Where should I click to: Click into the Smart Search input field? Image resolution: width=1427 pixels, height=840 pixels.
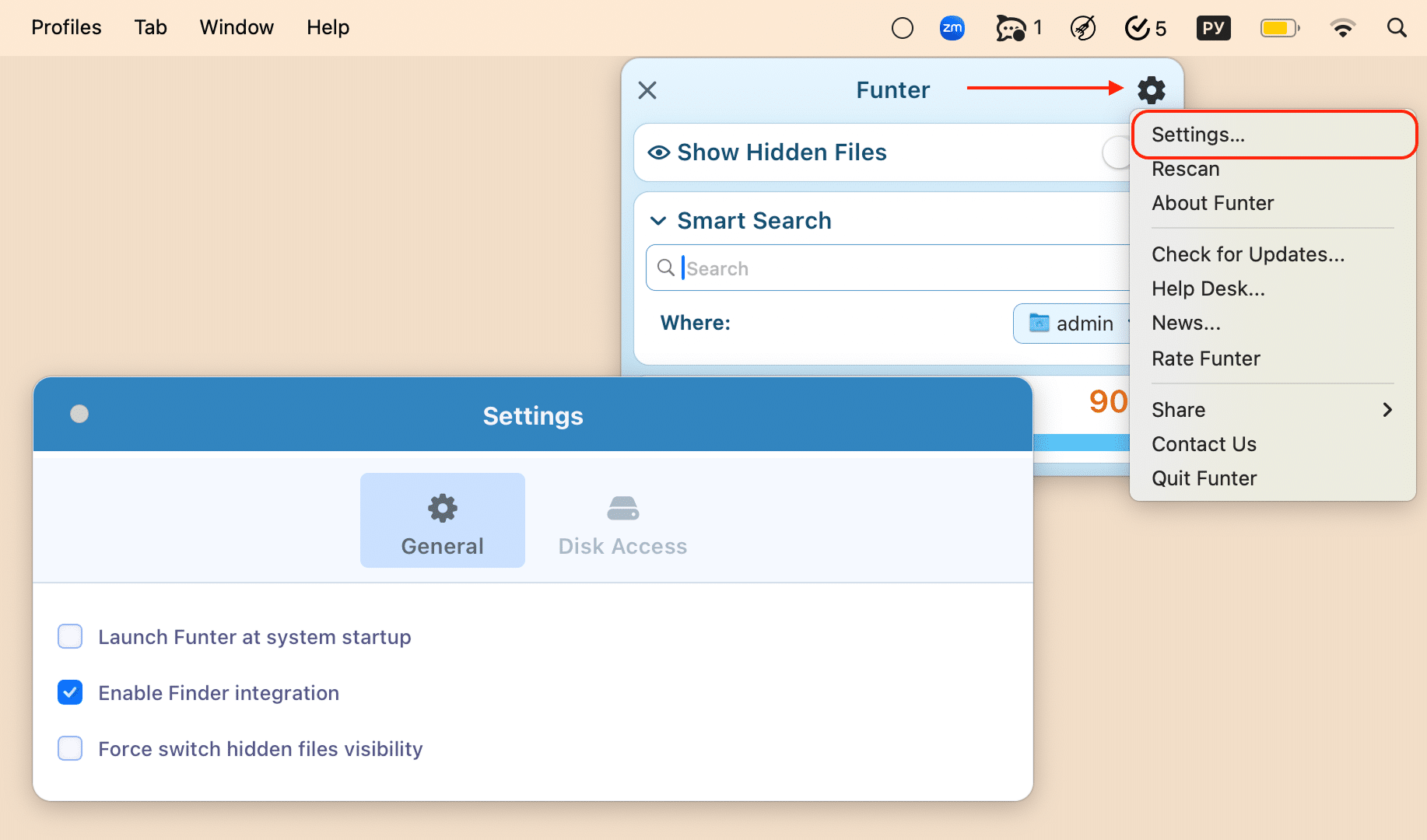(x=888, y=268)
